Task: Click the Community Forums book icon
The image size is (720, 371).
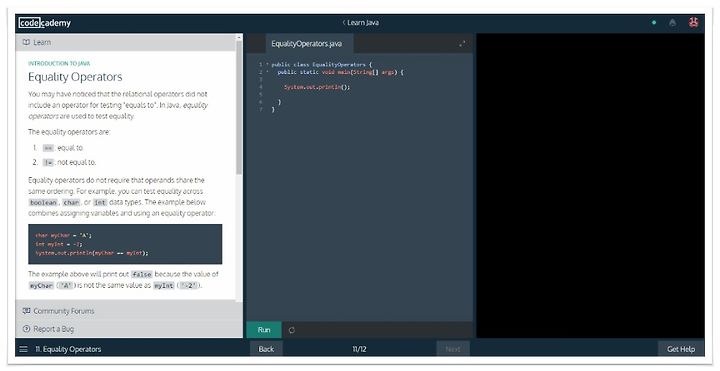Action: tap(26, 311)
